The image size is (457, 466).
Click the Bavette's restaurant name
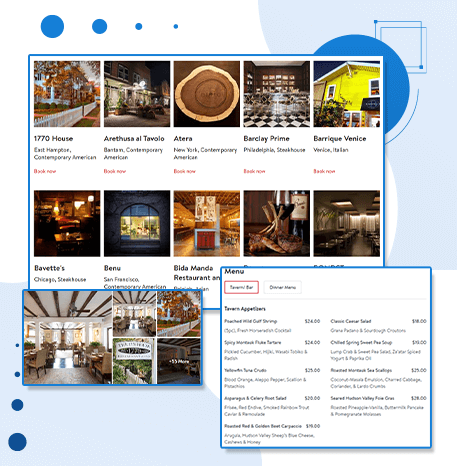49,268
